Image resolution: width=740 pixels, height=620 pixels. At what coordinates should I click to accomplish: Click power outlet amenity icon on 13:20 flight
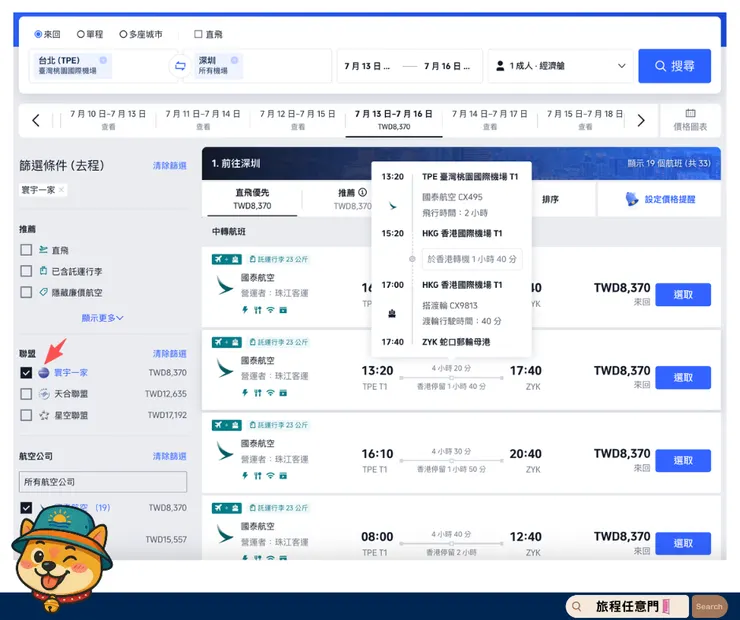(245, 393)
